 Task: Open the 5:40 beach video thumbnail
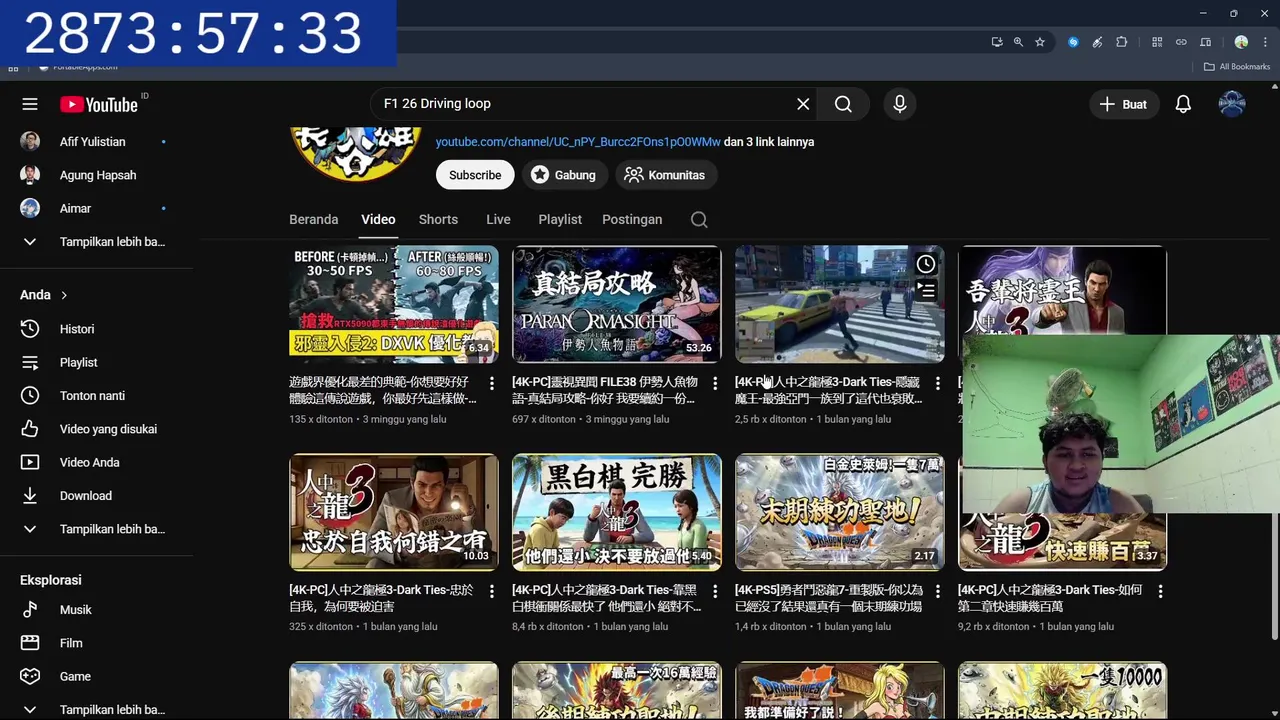pyautogui.click(x=617, y=512)
